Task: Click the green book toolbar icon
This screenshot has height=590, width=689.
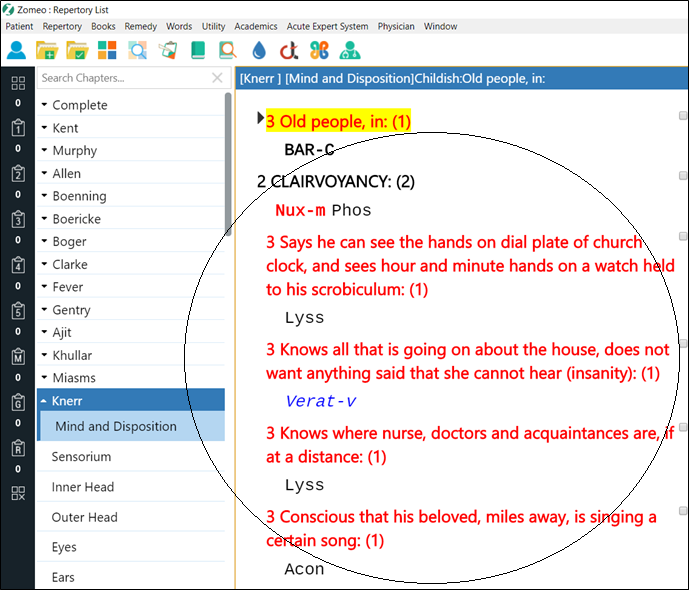Action: click(197, 50)
